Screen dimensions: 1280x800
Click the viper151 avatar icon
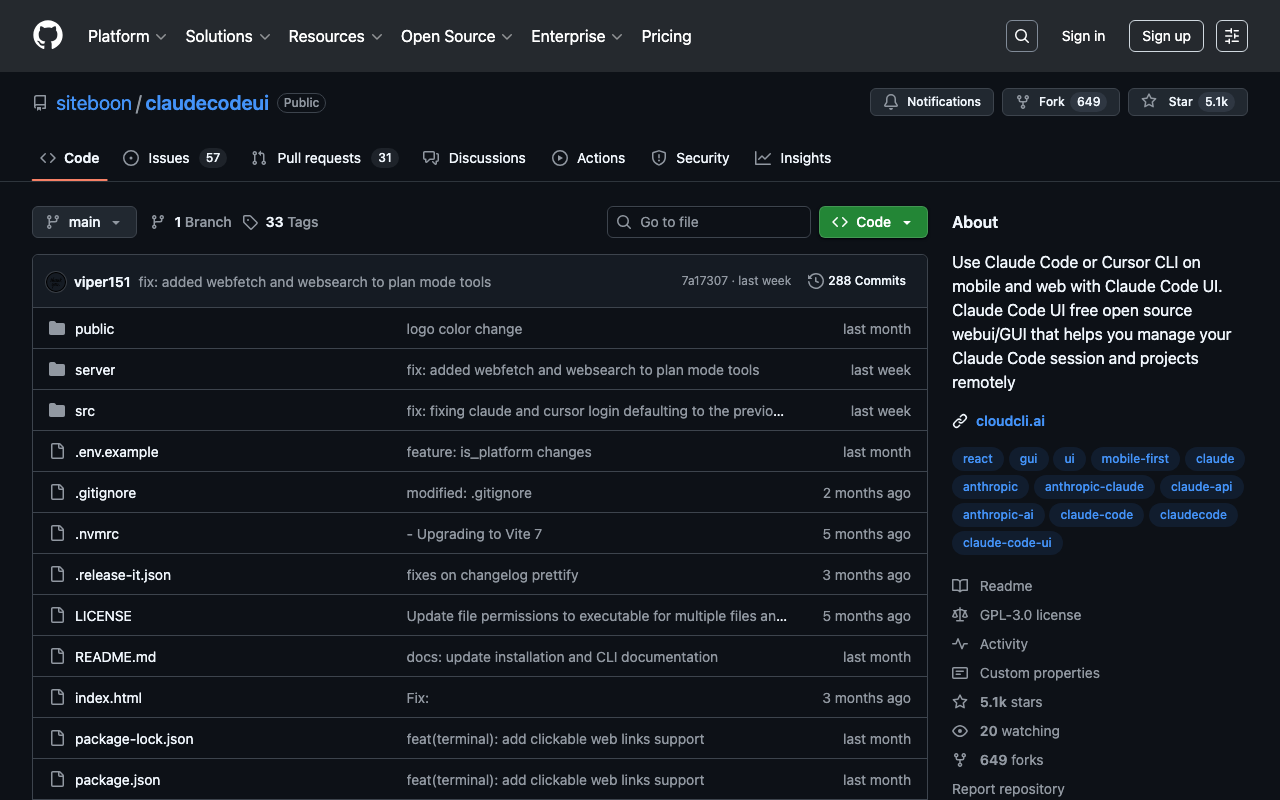click(x=56, y=282)
